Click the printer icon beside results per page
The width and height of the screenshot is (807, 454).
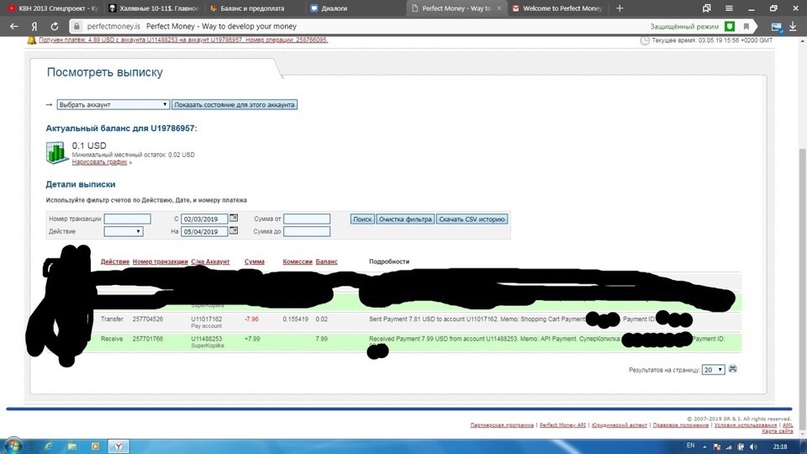pyautogui.click(x=733, y=369)
